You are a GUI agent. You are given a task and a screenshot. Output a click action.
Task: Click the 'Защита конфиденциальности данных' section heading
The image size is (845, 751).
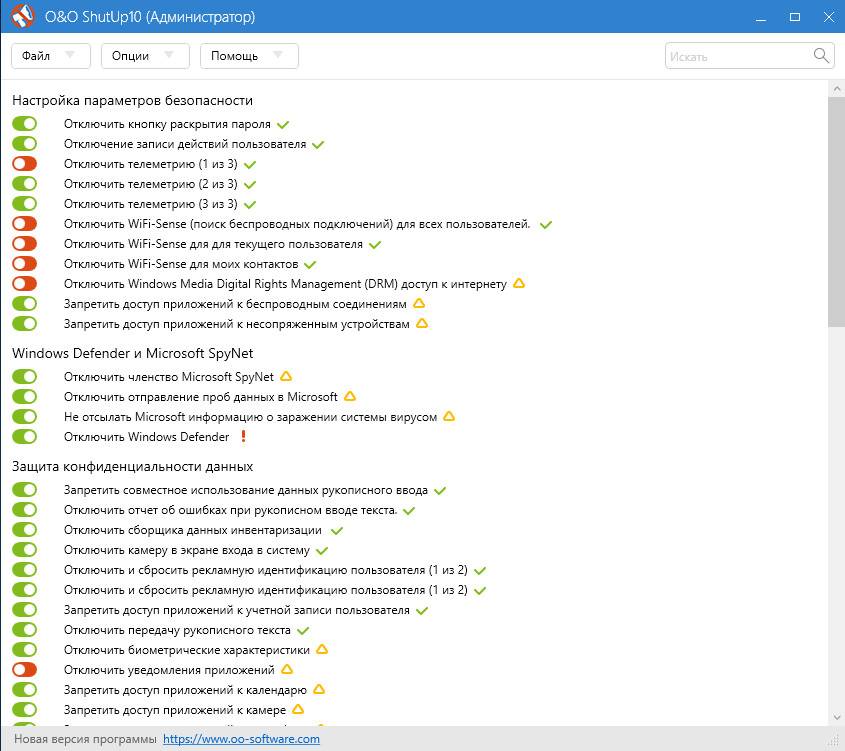click(133, 467)
